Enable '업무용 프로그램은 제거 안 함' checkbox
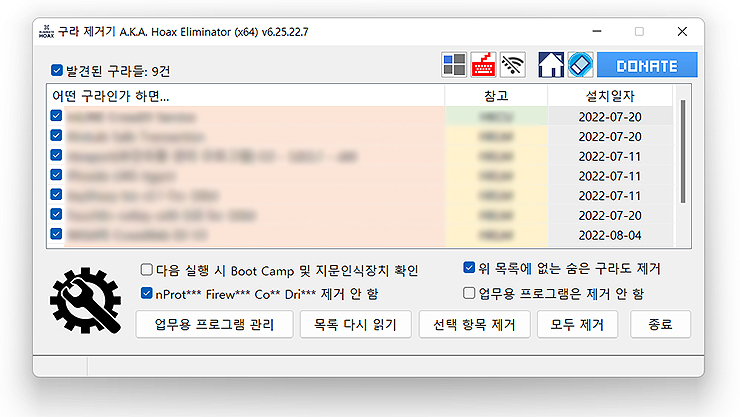Viewport: 740px width, 417px height. [x=469, y=293]
